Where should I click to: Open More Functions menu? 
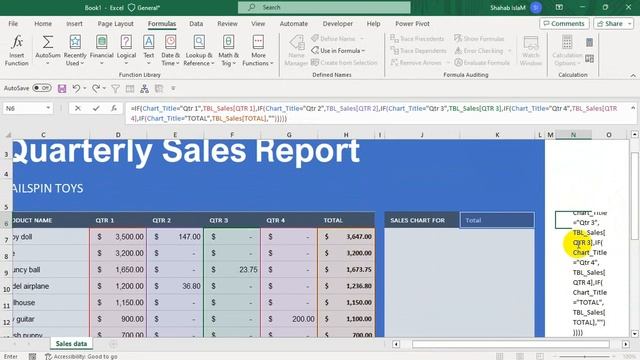pos(258,50)
